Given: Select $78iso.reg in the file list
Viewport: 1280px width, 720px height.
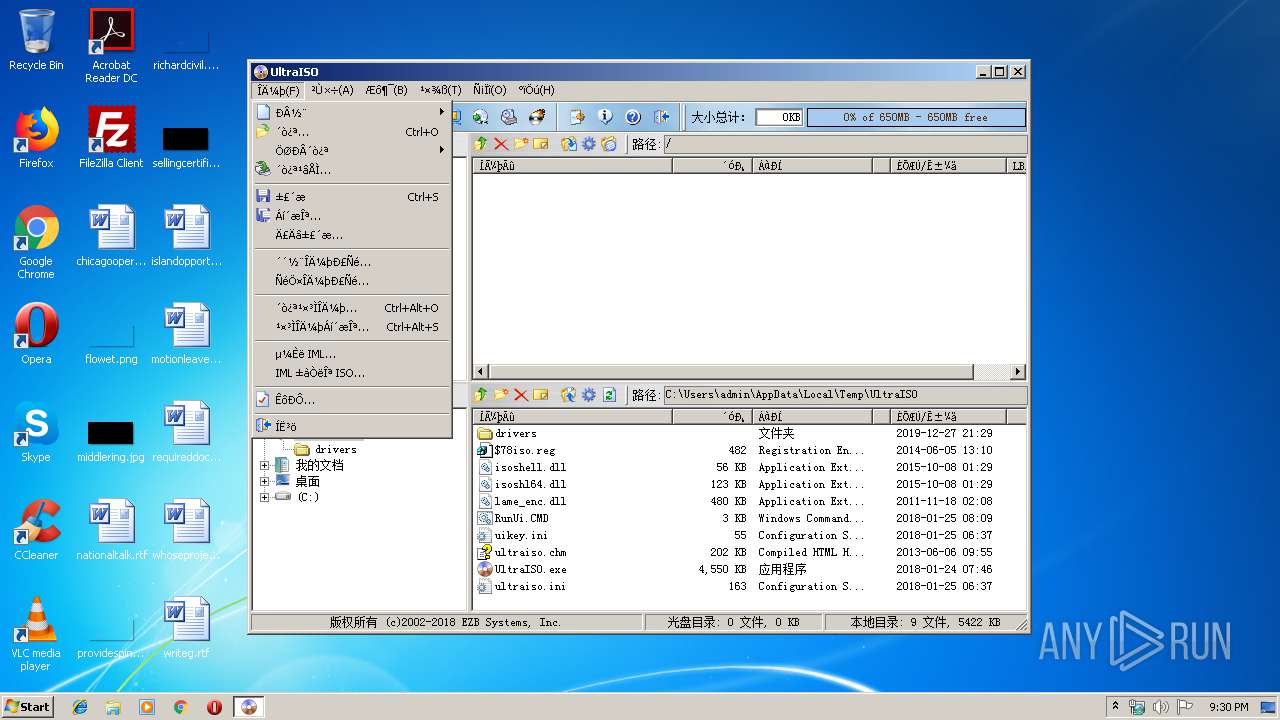Looking at the screenshot, I should pyautogui.click(x=516, y=450).
